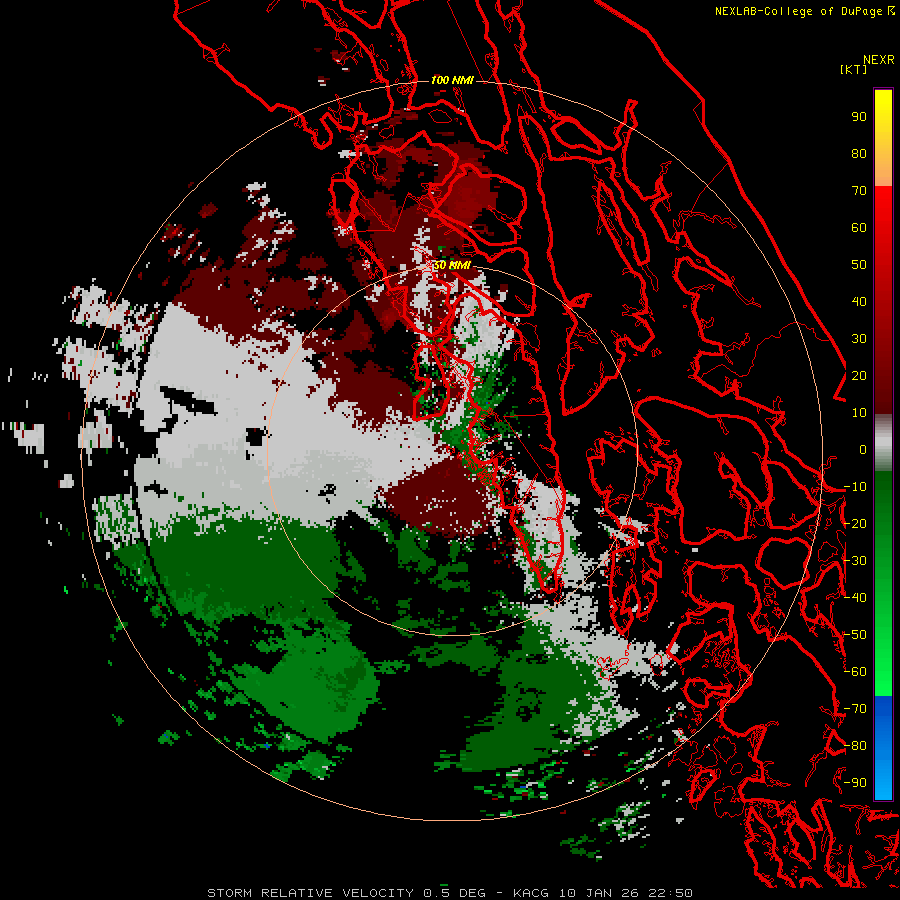The image size is (900, 900).
Task: Click the -40 value on velocity scale
Action: coord(855,598)
